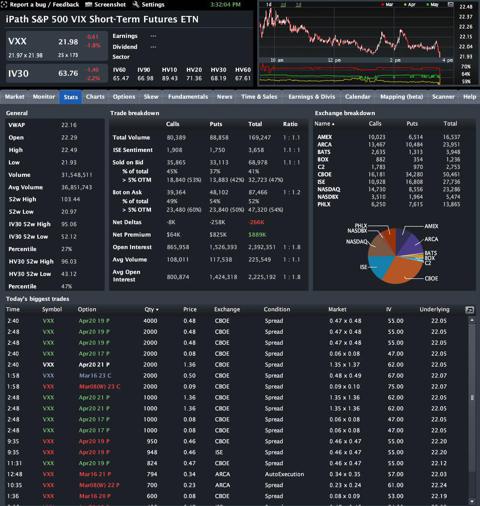Click the CBOE row in exchange breakdown

(388, 174)
